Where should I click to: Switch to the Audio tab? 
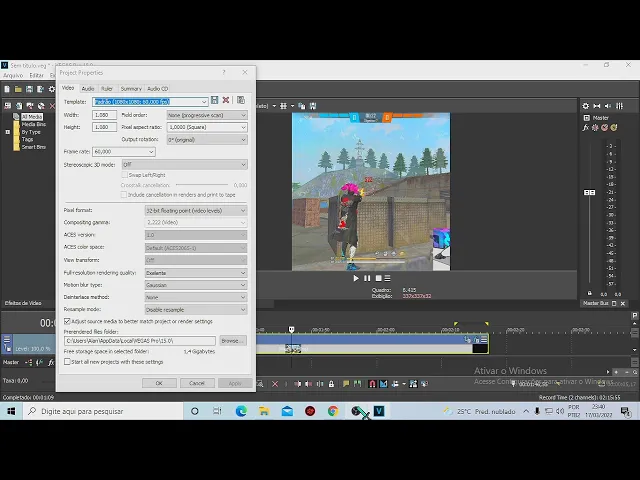[88, 89]
